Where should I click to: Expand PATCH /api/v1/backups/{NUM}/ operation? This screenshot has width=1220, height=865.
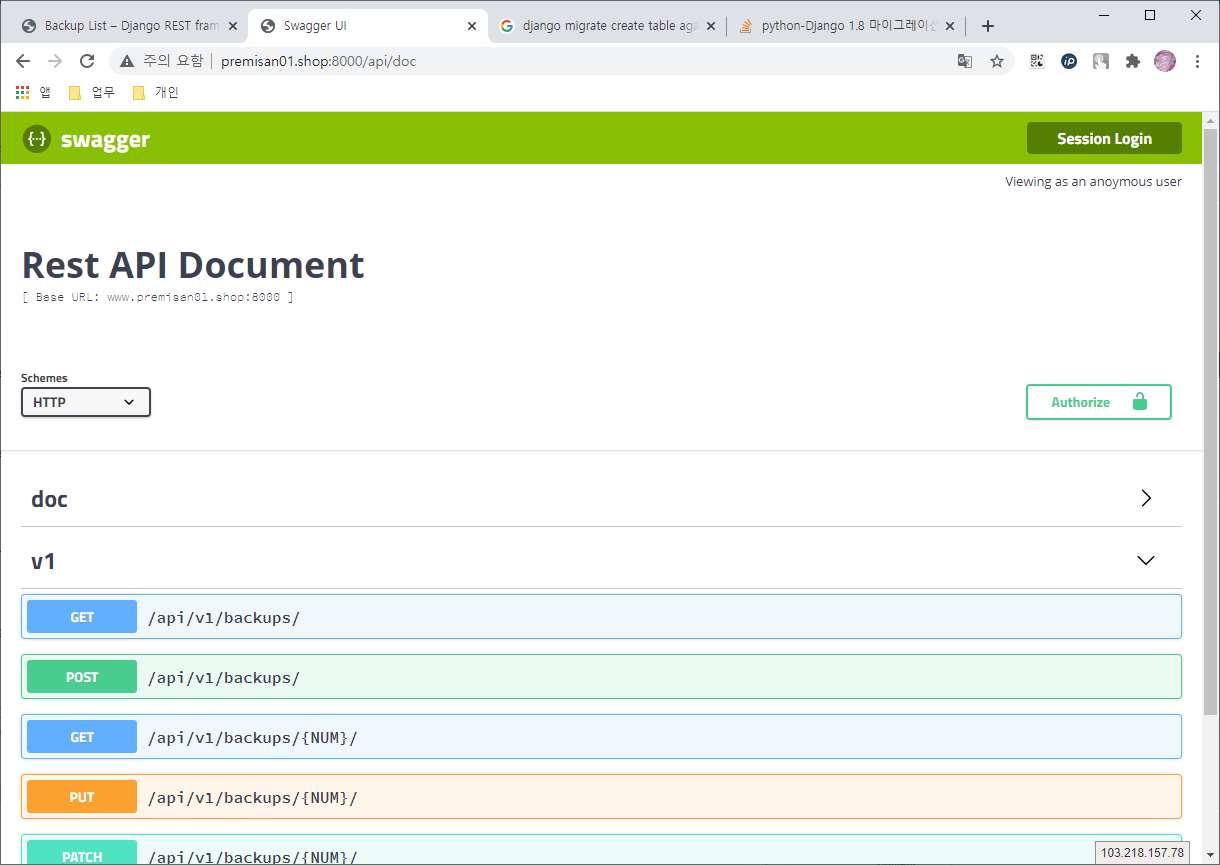pos(601,849)
